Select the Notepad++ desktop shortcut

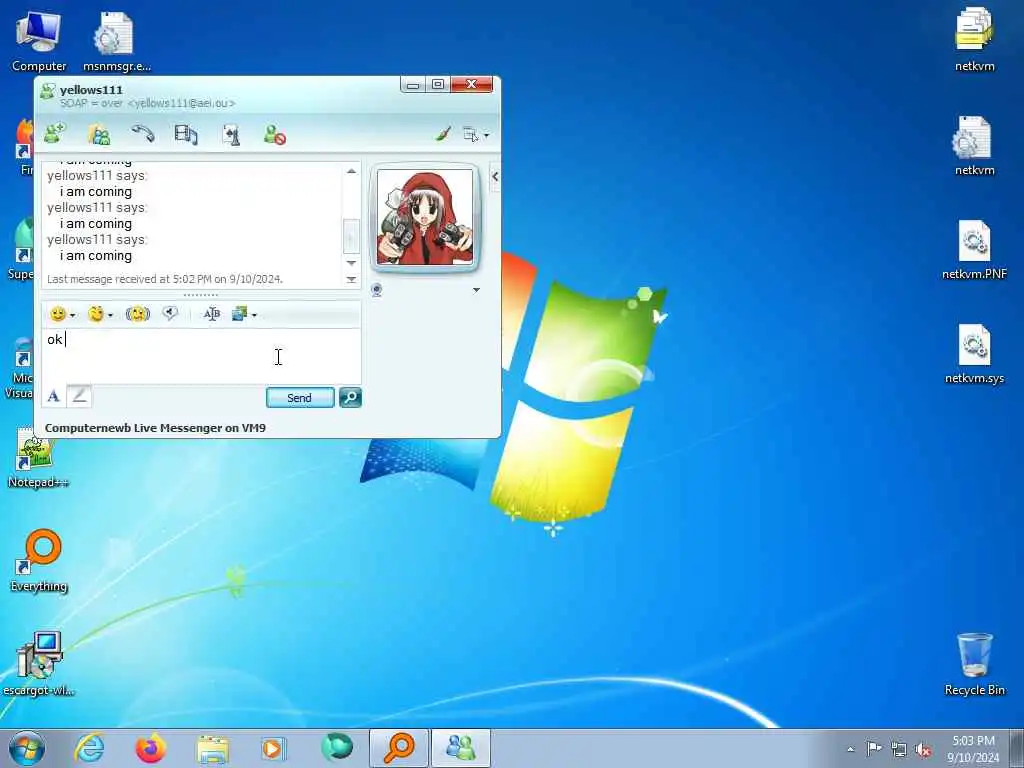pyautogui.click(x=38, y=458)
